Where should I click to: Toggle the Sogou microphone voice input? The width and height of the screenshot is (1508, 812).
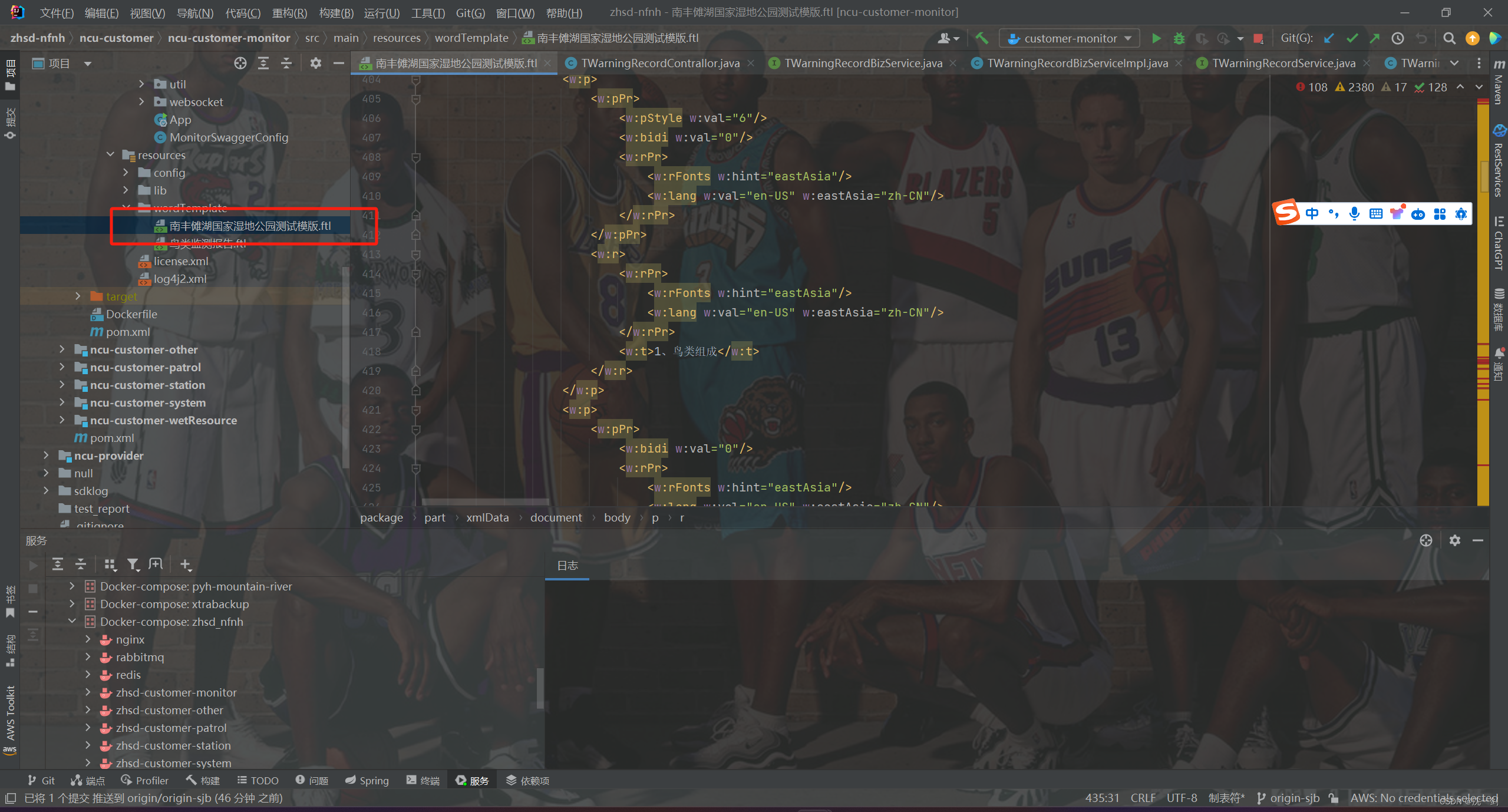point(1354,213)
